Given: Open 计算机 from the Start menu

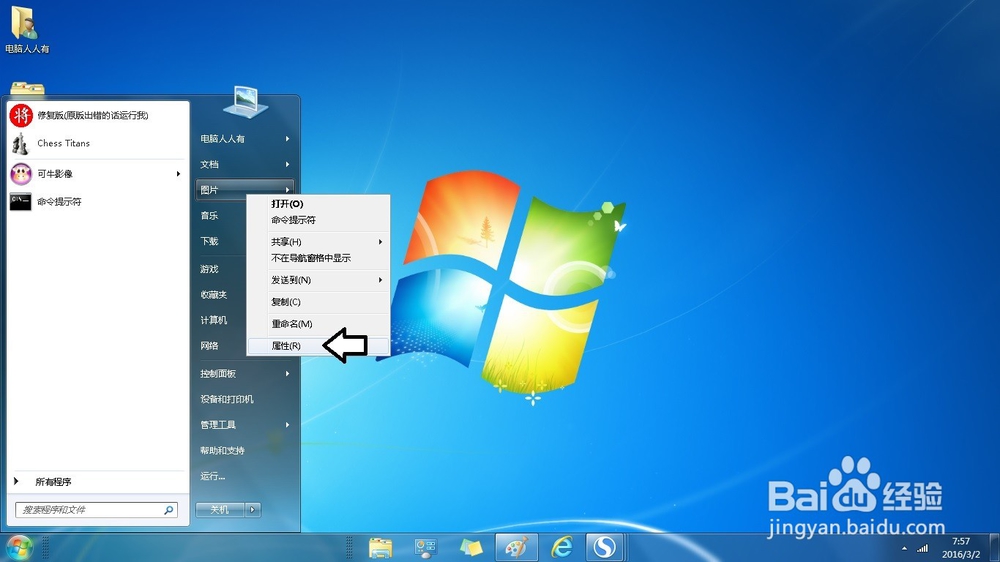Looking at the screenshot, I should click(214, 320).
